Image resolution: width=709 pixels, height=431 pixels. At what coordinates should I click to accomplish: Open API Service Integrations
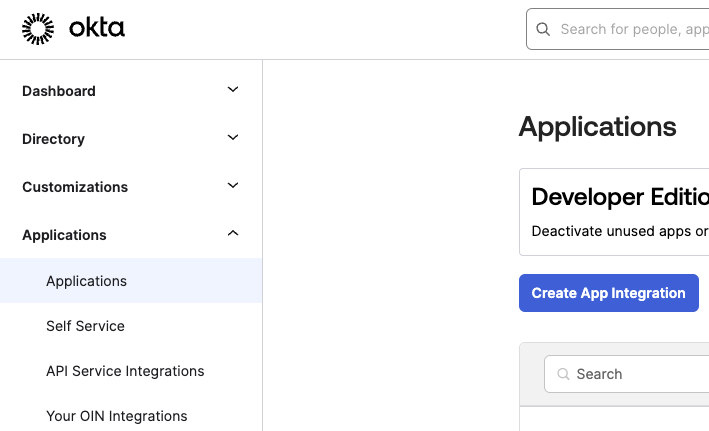125,371
